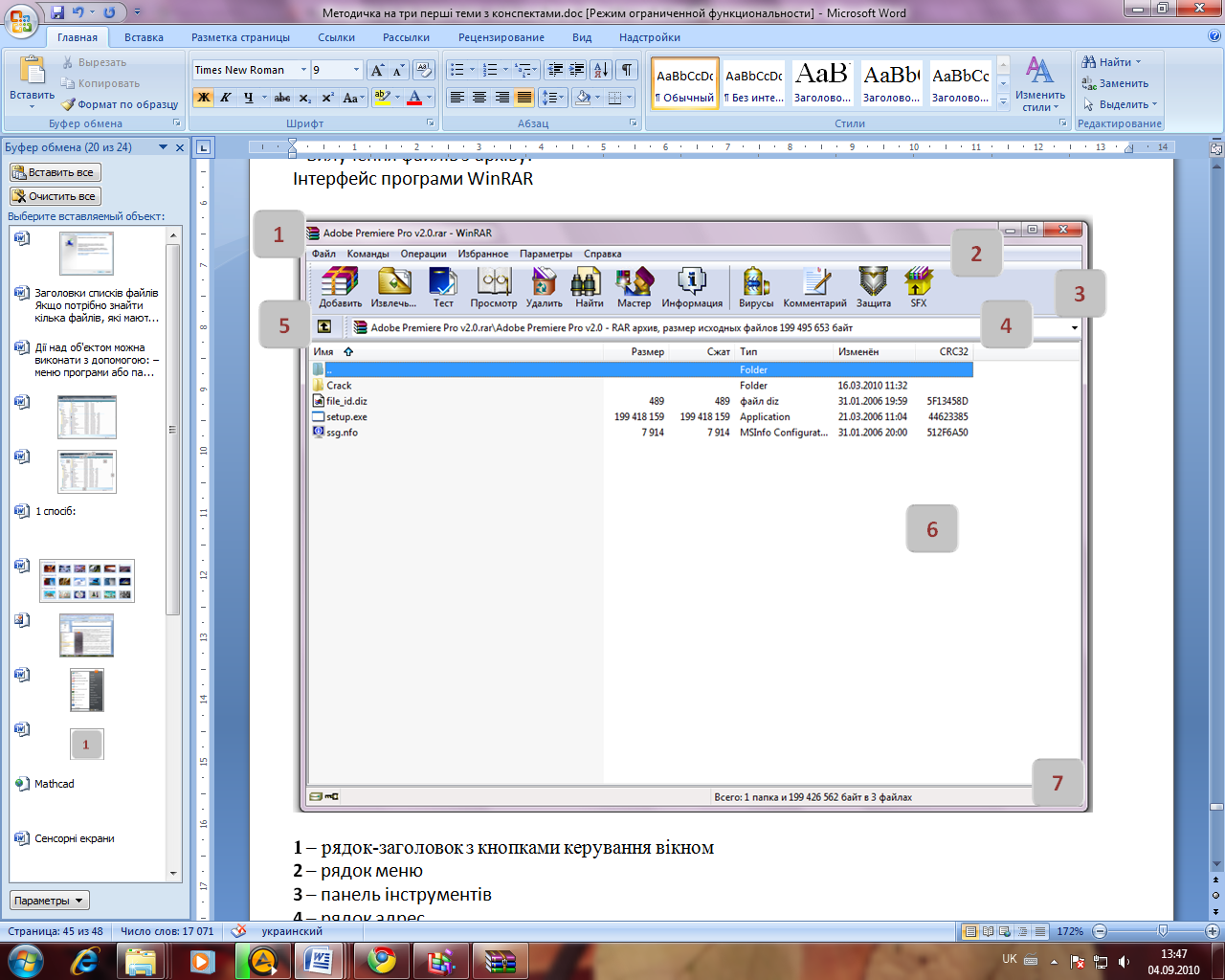Apply the Без интервала style
The height and width of the screenshot is (980, 1225).
click(754, 84)
